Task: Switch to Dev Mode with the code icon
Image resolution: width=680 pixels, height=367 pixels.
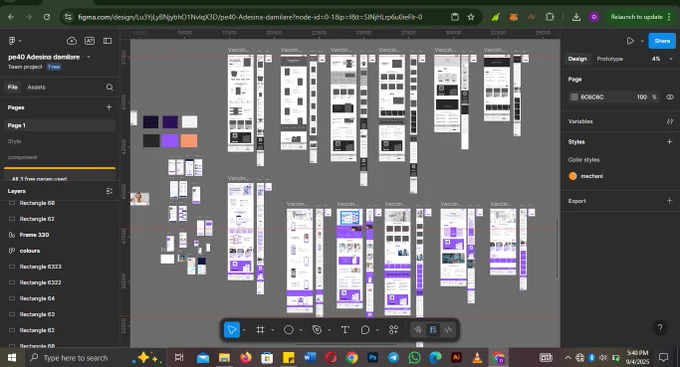Action: 448,330
